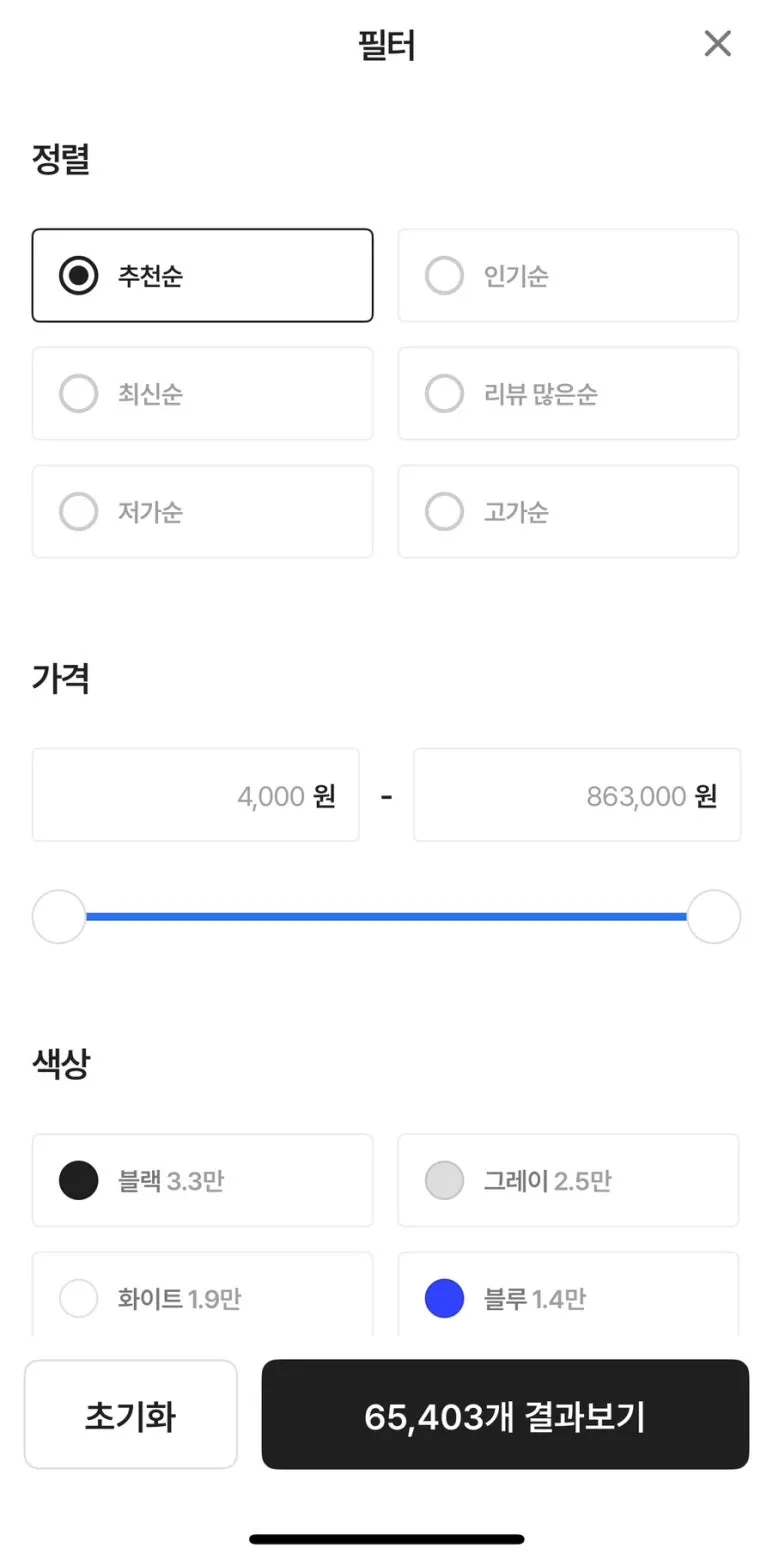
Task: Click the maximum price field 863,000 원
Action: point(576,795)
